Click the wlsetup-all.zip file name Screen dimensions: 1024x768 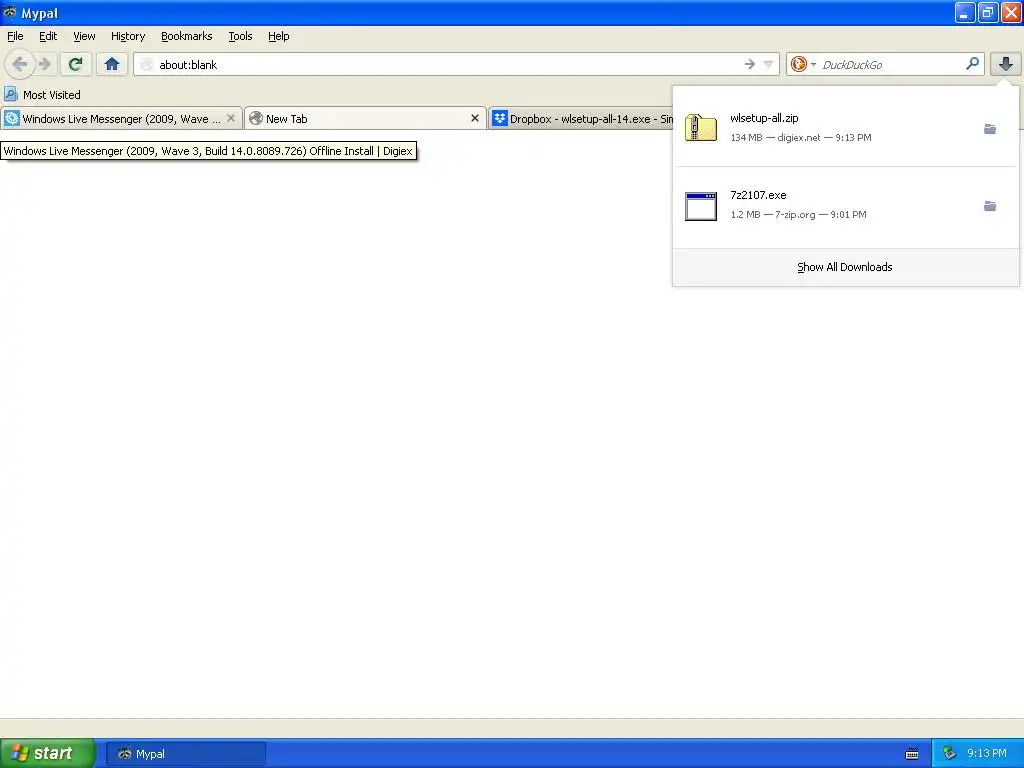(x=764, y=118)
